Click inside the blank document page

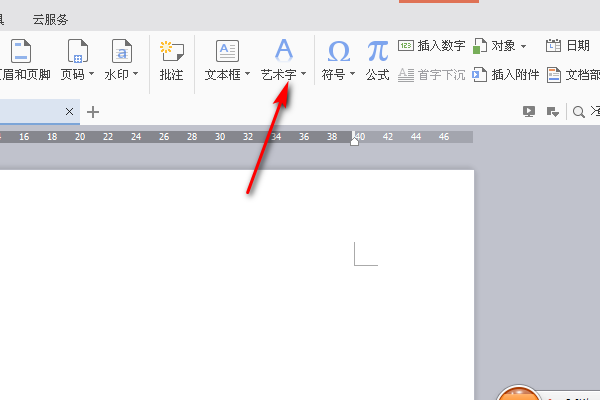(236, 284)
